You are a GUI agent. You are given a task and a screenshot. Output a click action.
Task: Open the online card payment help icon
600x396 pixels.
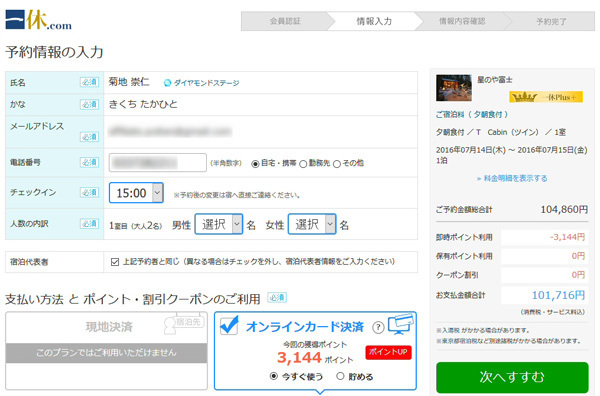point(378,327)
